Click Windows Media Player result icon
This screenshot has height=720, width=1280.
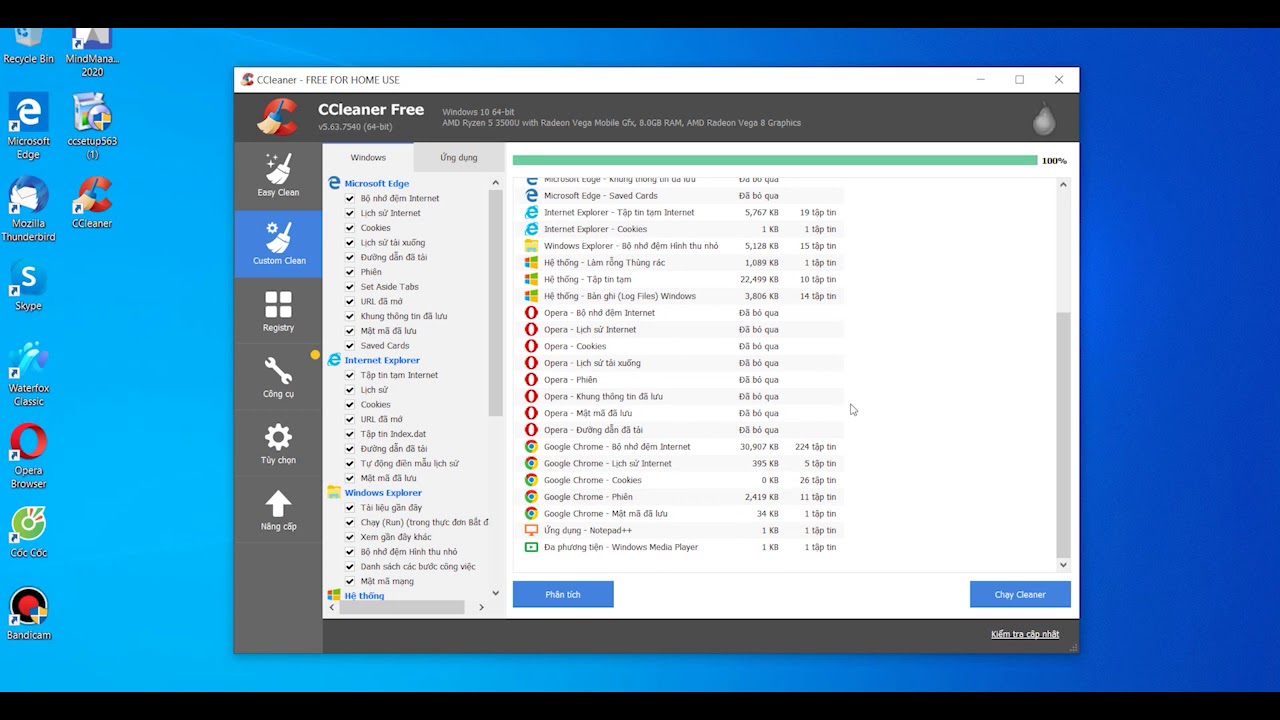(531, 547)
